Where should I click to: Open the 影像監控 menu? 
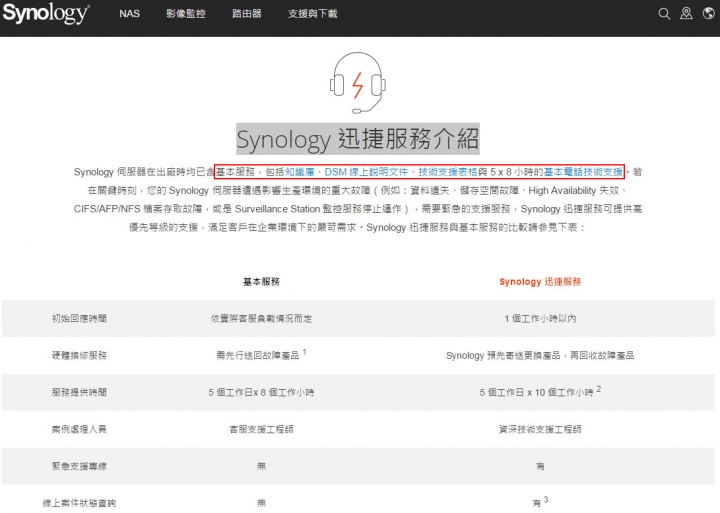186,14
